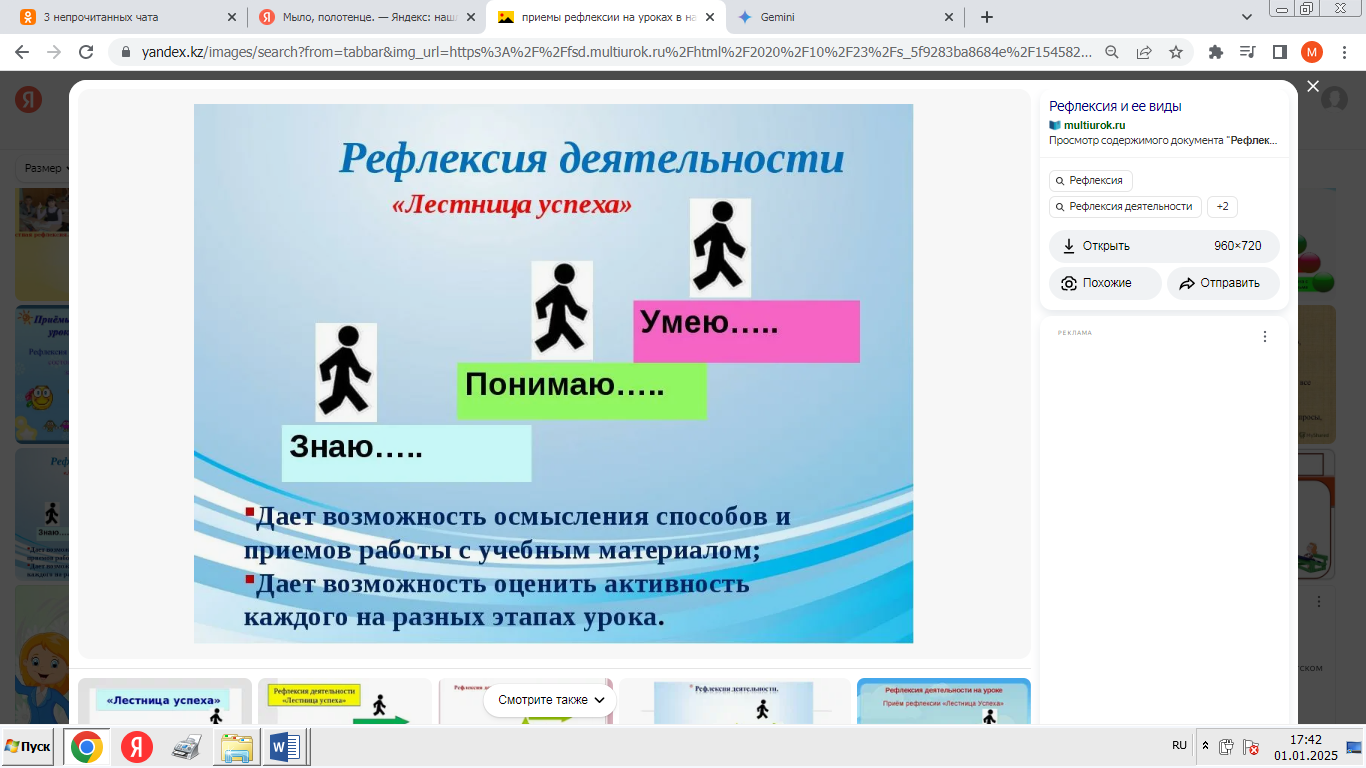Viewport: 1366px width, 768px height.
Task: Click the browser back arrow
Action: [x=22, y=52]
